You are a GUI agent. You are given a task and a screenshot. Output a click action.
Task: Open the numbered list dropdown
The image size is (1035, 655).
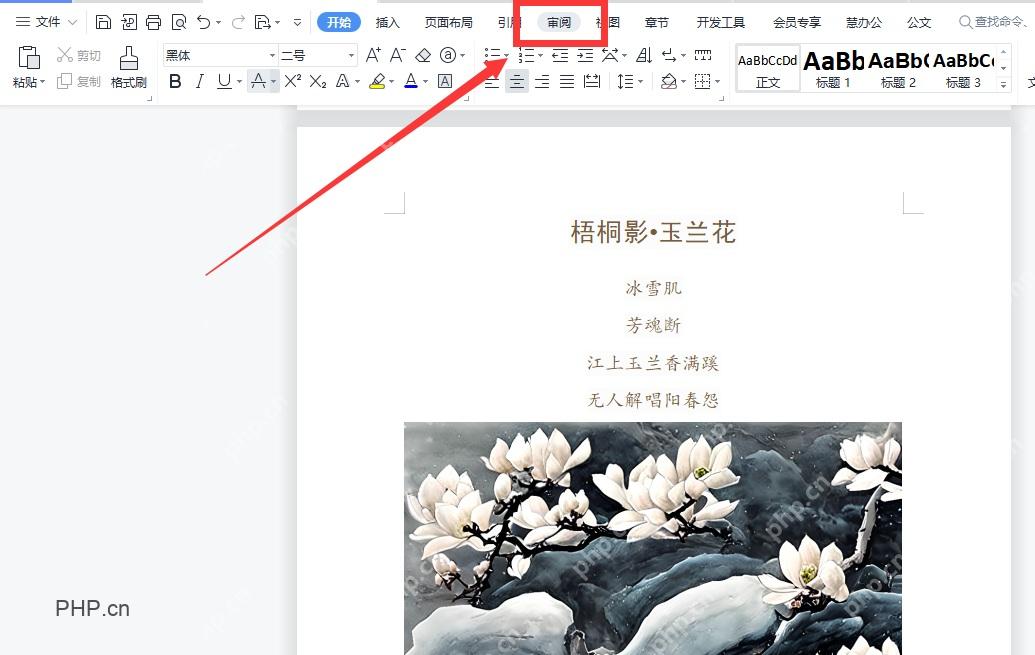click(541, 55)
